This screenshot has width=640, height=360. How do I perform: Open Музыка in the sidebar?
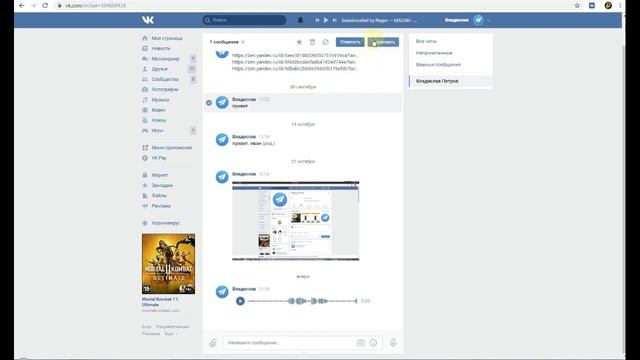(160, 100)
